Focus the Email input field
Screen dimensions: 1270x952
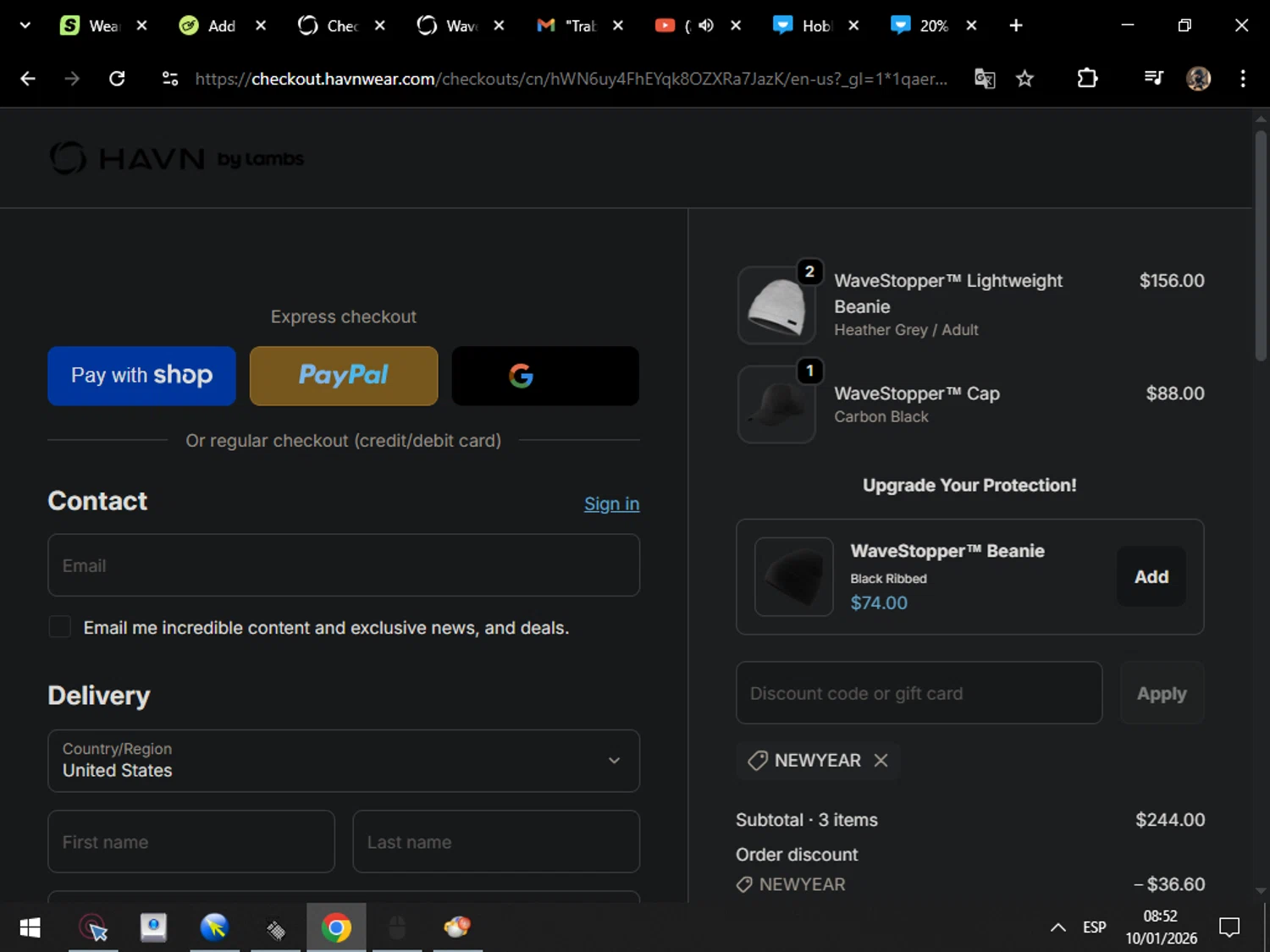pyautogui.click(x=344, y=565)
